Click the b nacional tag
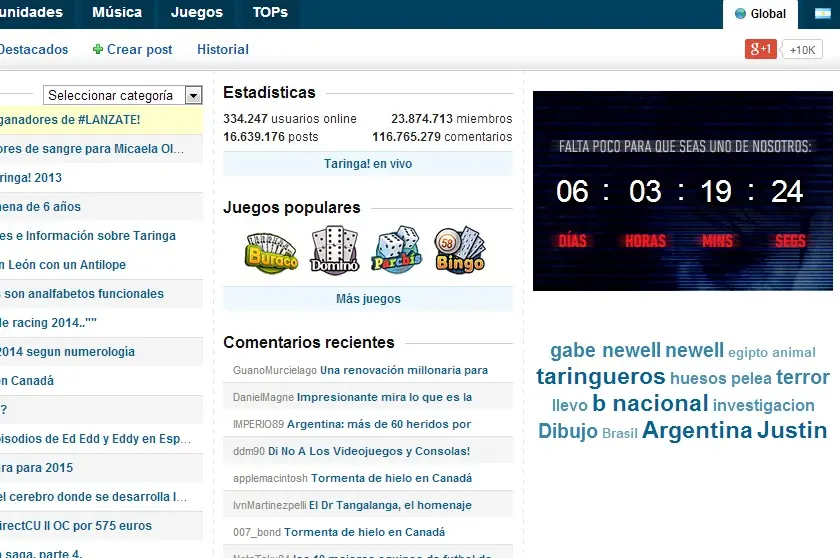Viewport: 840px width, 558px height. [650, 403]
